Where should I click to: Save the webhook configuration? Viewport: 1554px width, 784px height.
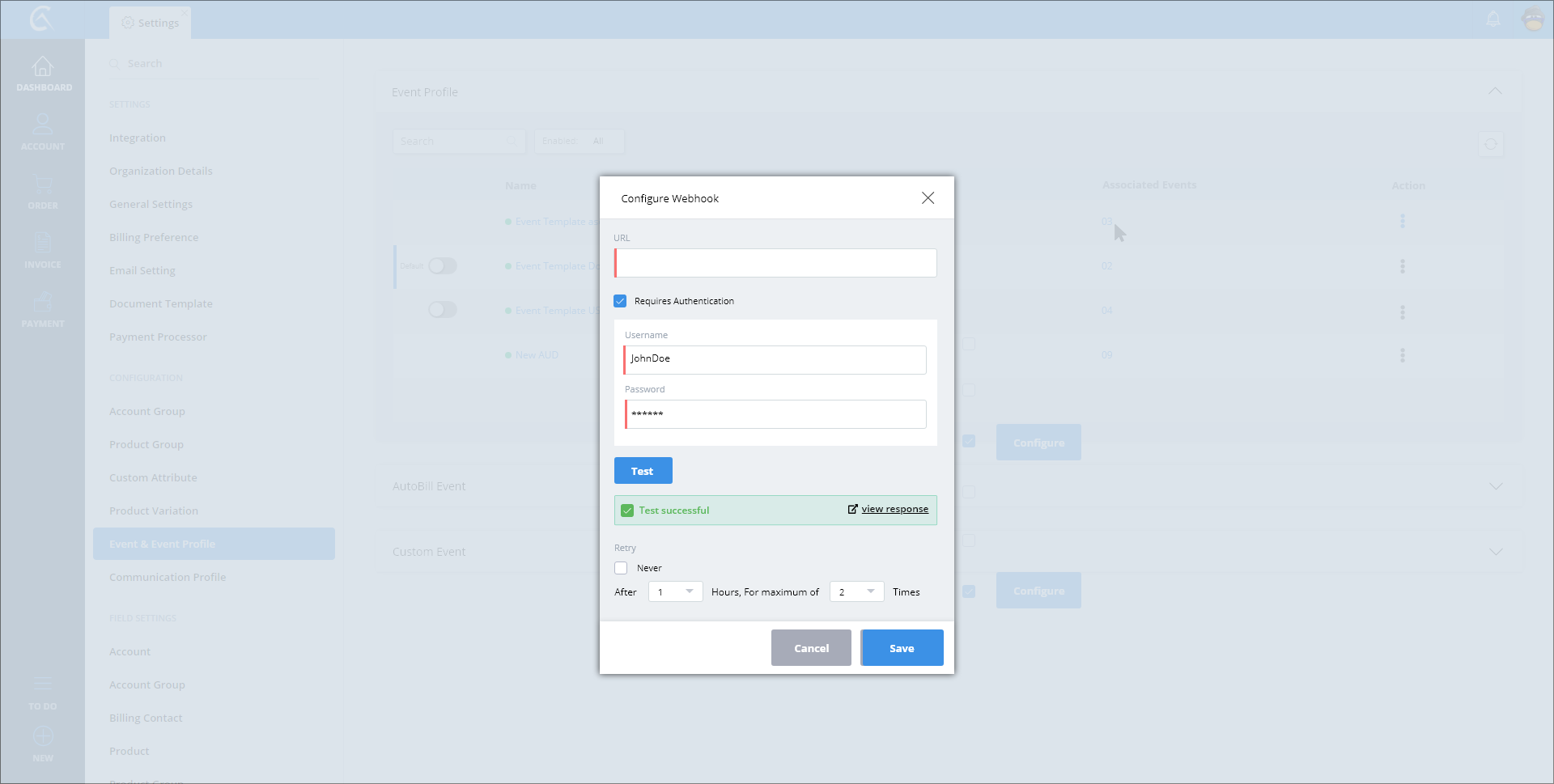(x=902, y=648)
